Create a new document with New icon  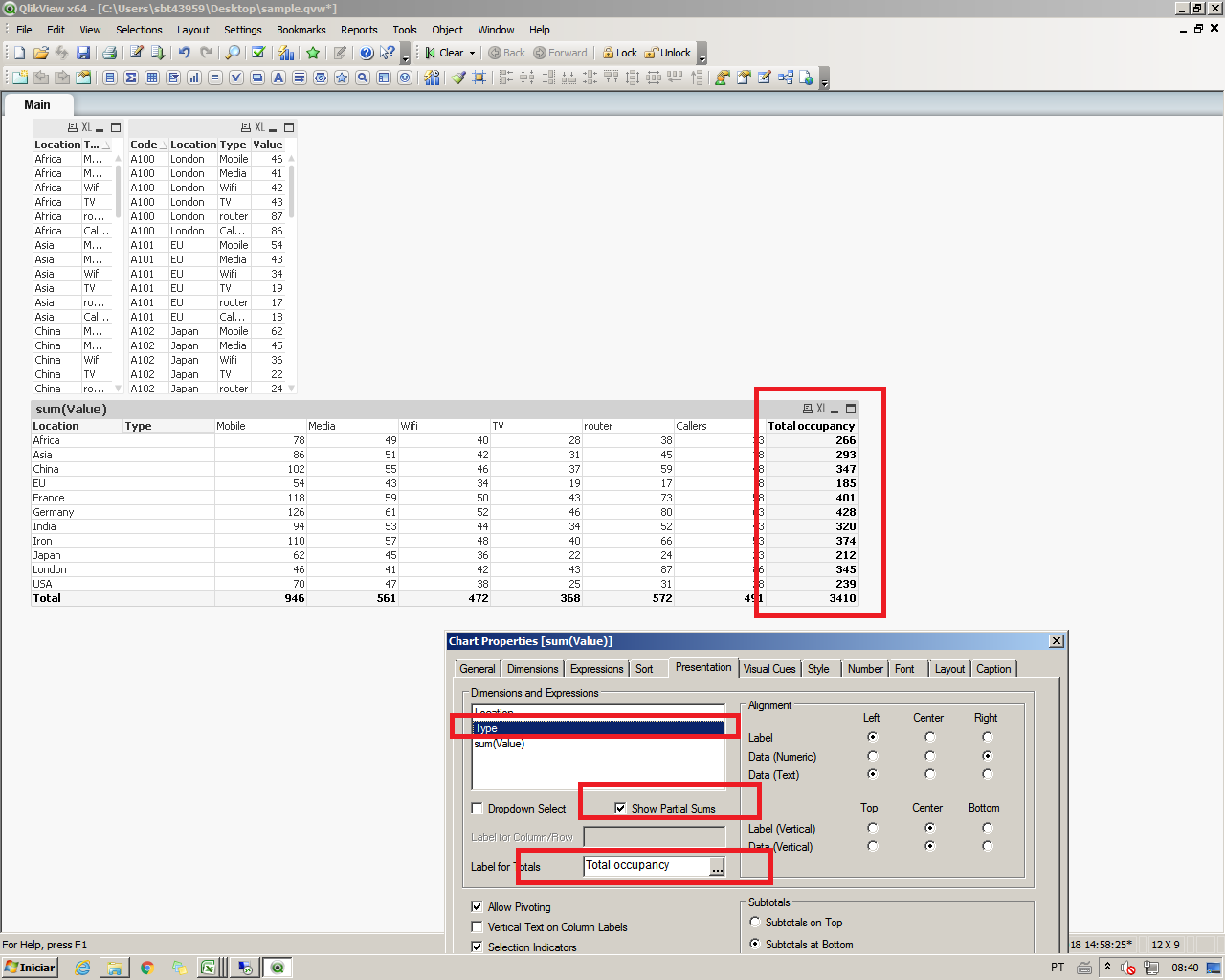pyautogui.click(x=19, y=53)
